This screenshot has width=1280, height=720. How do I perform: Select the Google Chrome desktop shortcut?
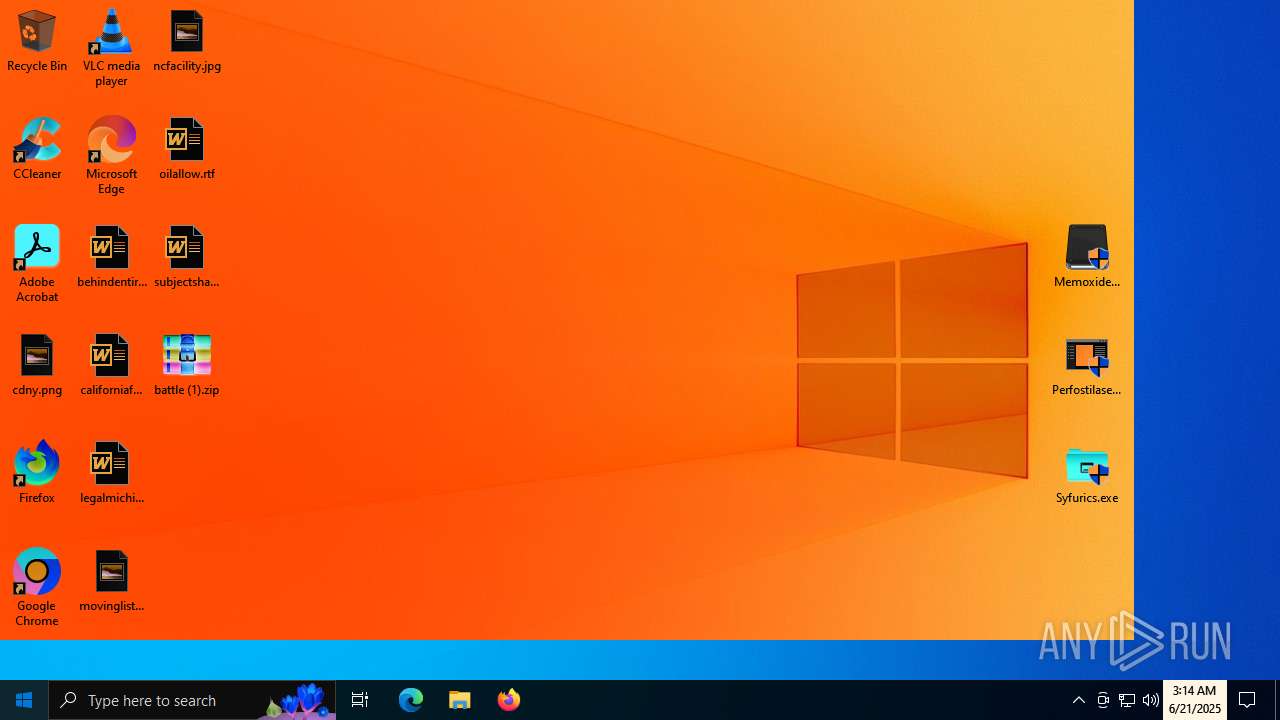(37, 588)
